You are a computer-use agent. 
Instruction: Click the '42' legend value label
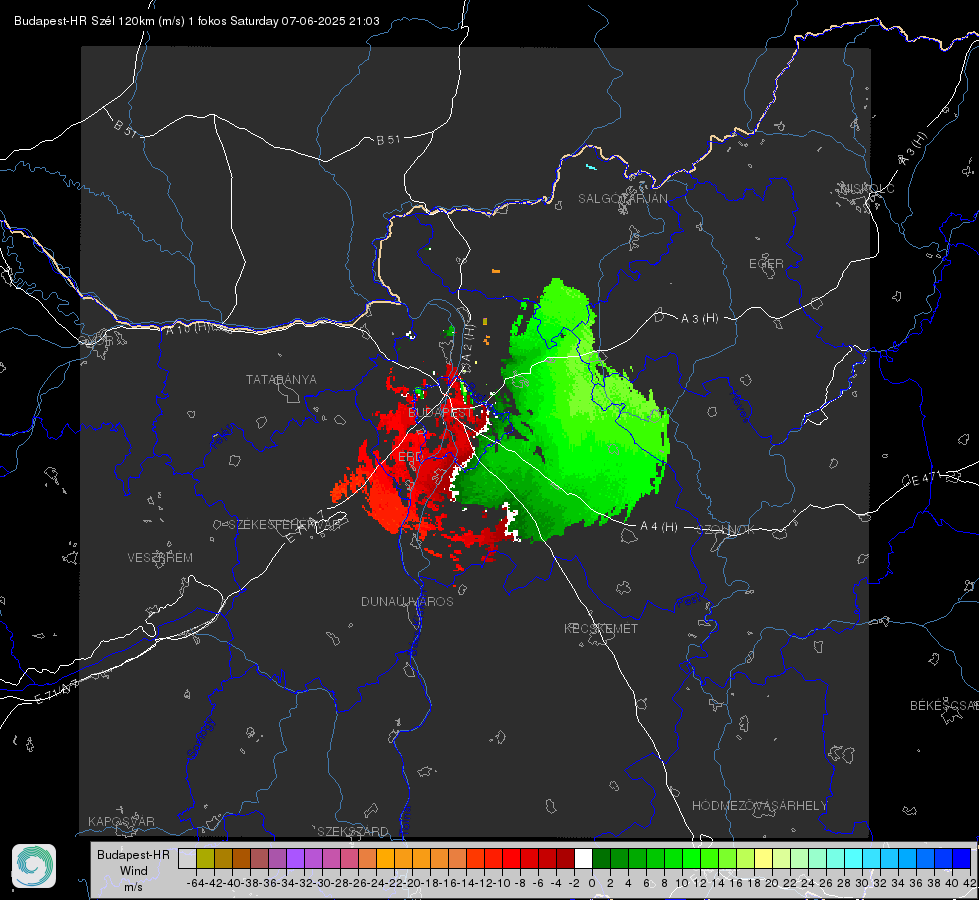coord(969,883)
